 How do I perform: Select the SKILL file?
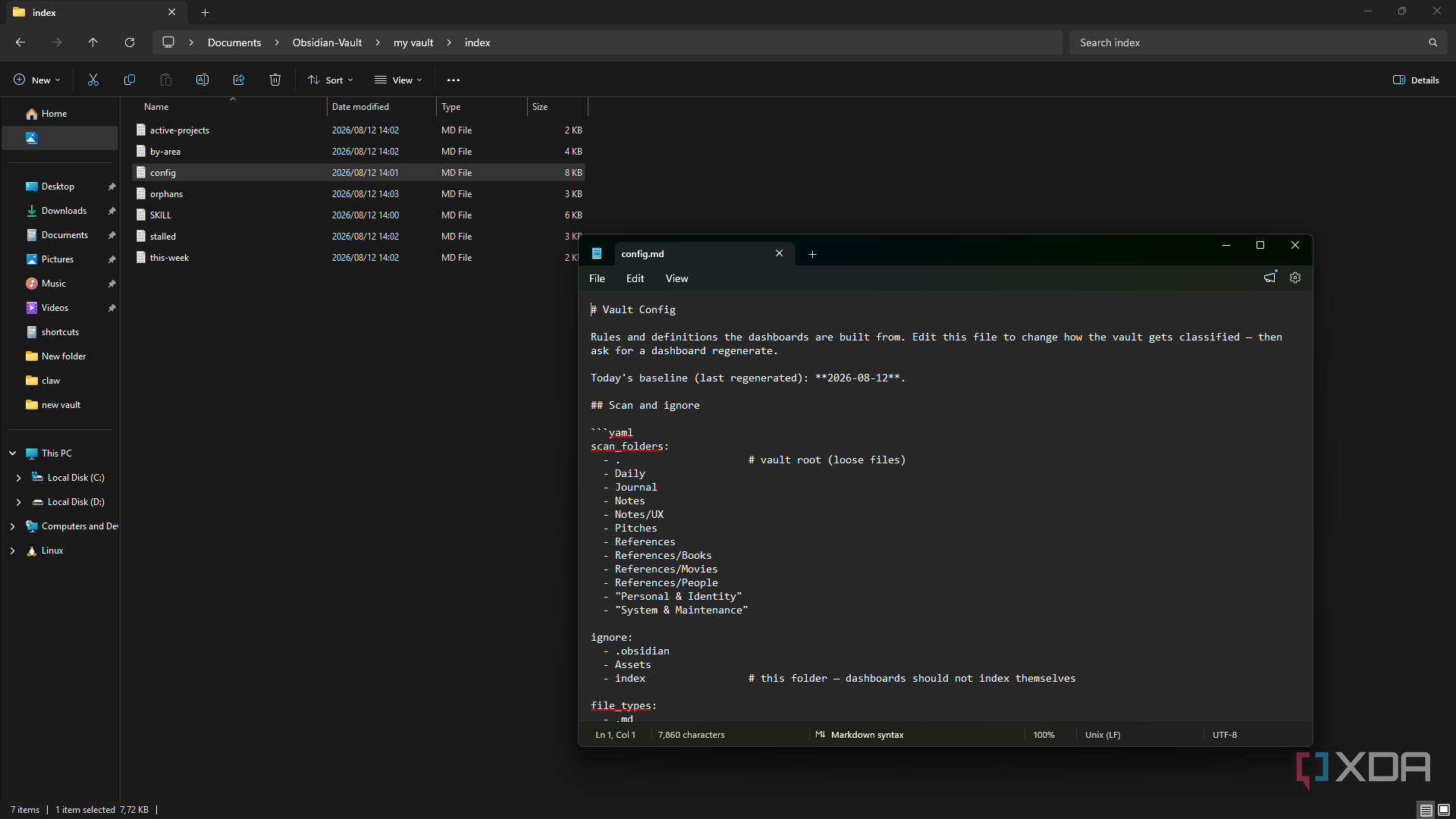[359, 215]
